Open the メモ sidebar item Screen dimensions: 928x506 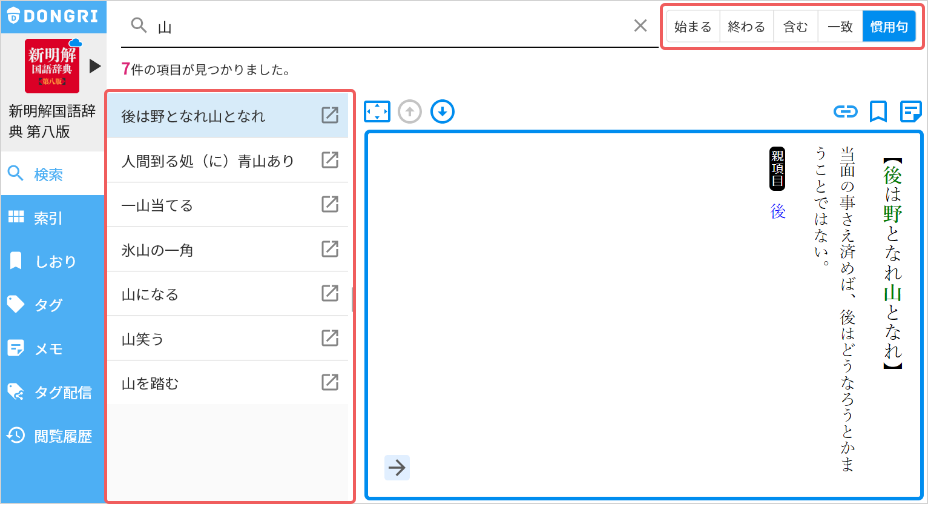(53, 349)
